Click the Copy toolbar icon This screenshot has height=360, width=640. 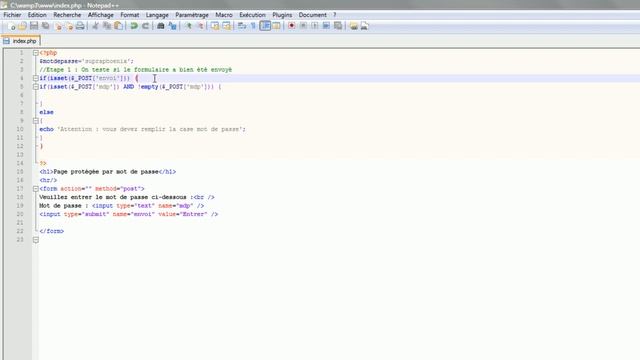click(107, 26)
